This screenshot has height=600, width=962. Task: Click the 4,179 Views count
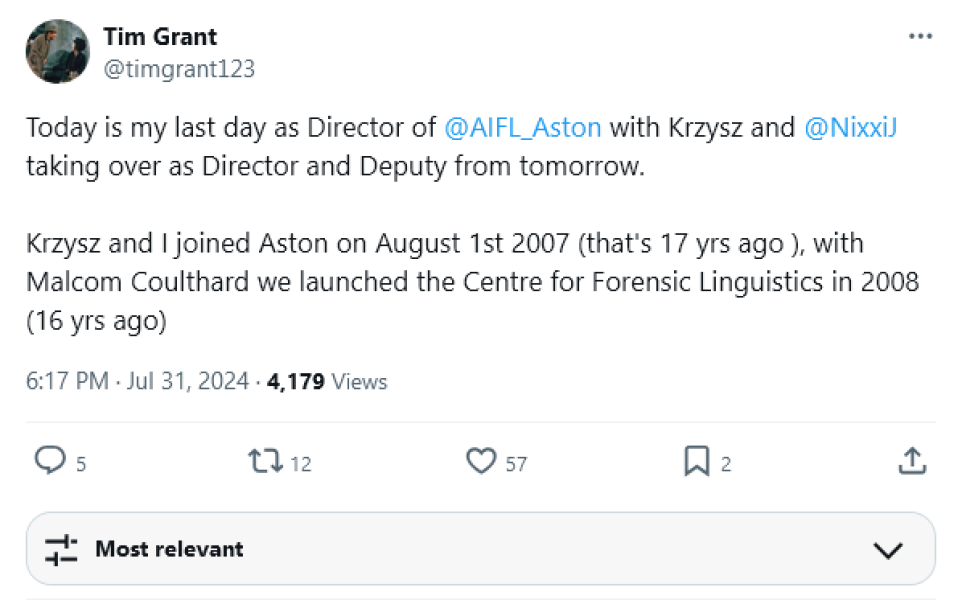[327, 381]
